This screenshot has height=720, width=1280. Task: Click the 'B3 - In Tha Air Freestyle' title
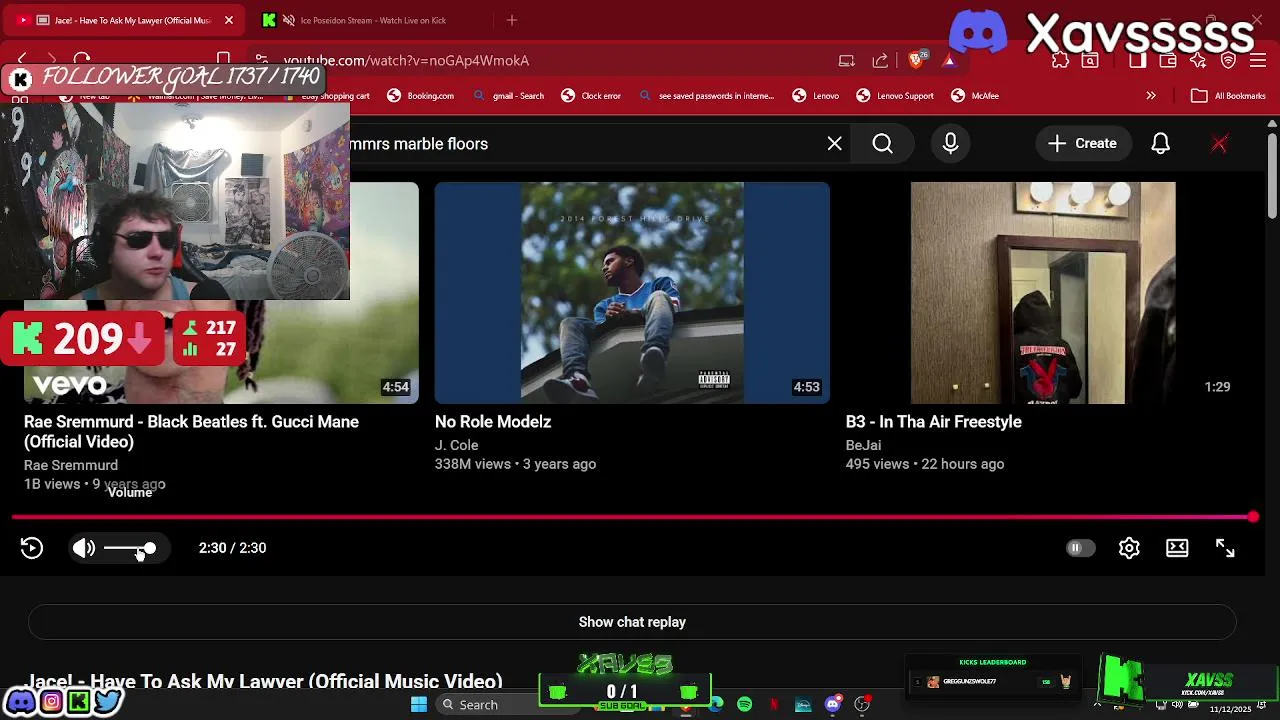click(x=934, y=422)
